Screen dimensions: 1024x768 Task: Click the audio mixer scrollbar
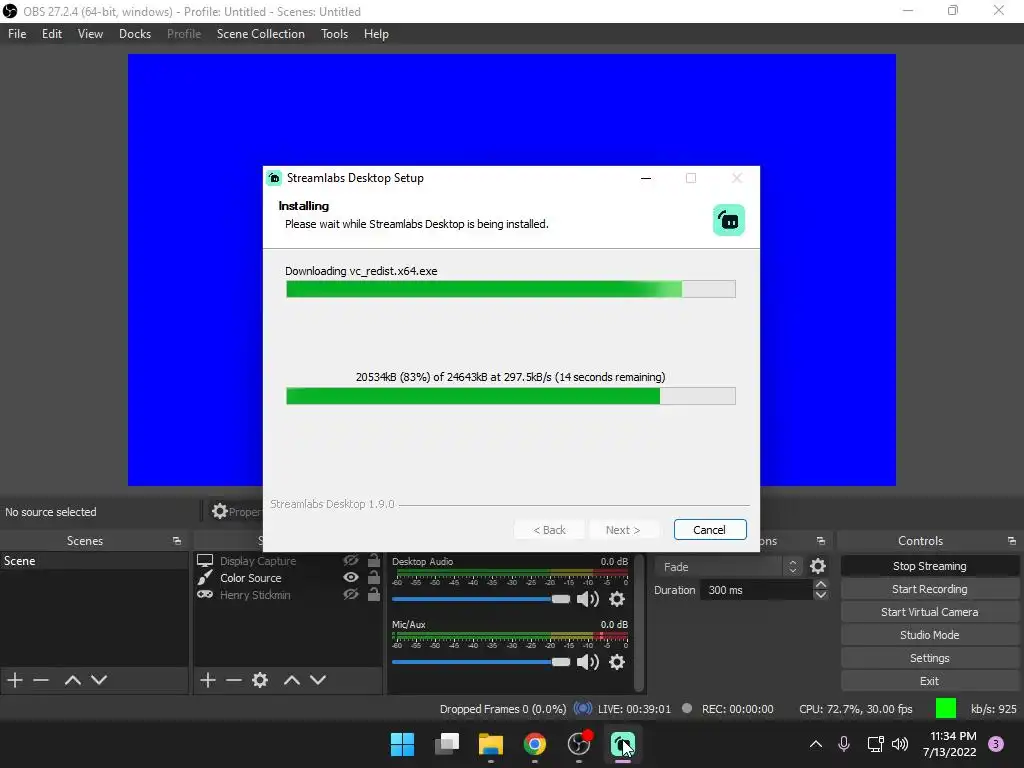click(x=640, y=622)
